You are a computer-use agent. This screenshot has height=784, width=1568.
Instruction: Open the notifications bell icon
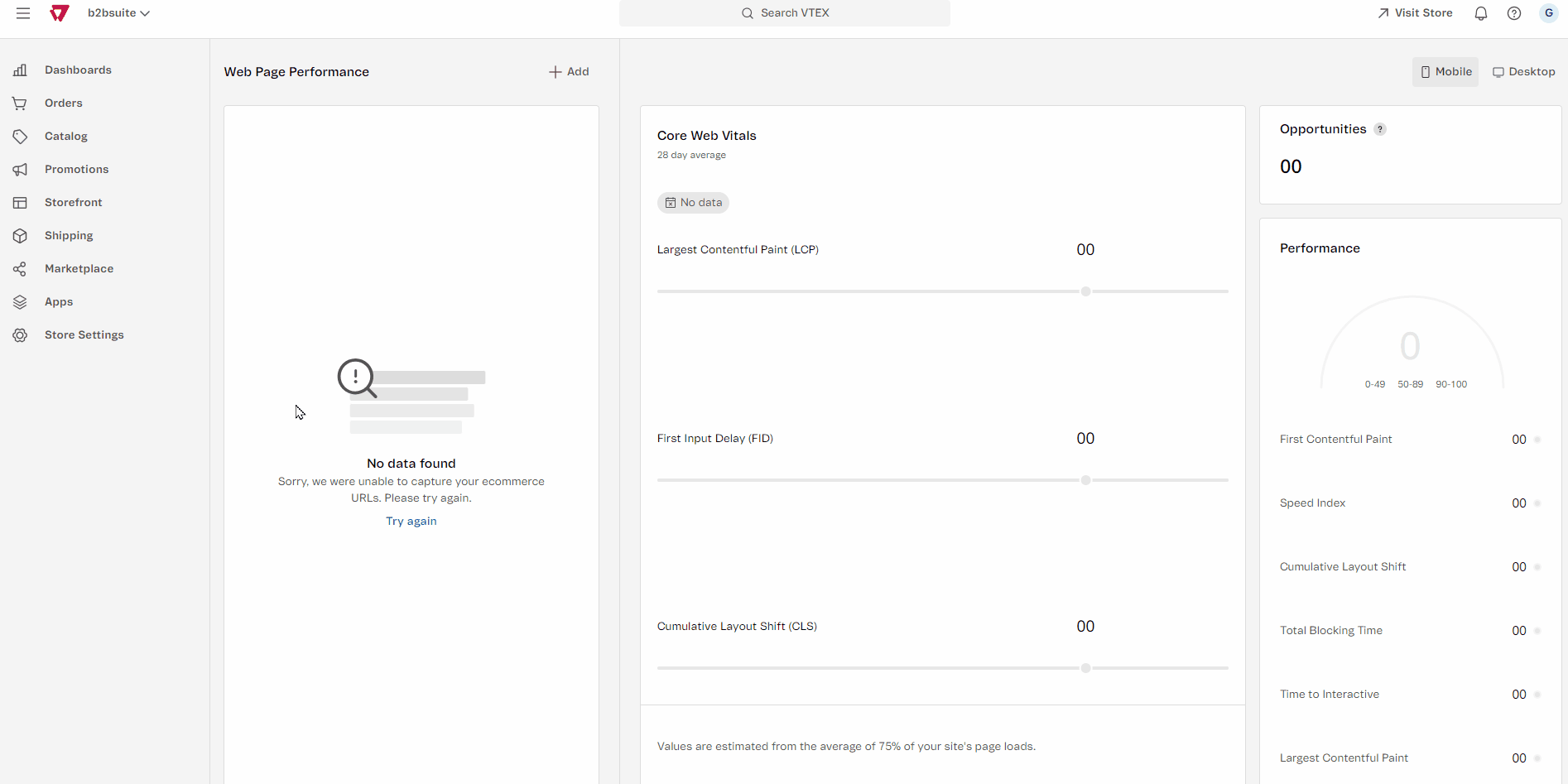[x=1481, y=13]
